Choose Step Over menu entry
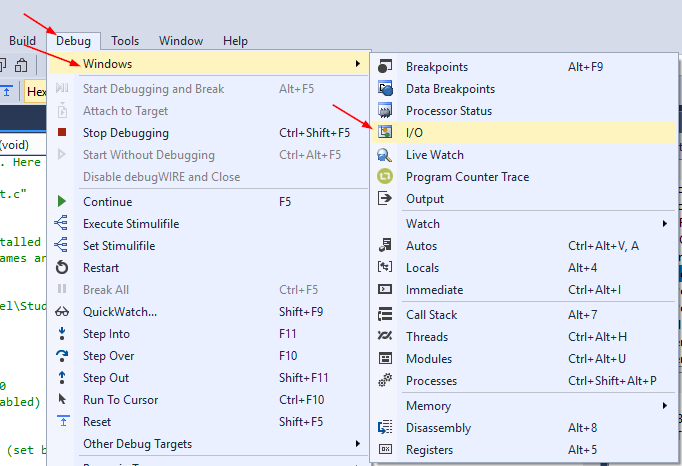682x466 pixels. [208, 355]
